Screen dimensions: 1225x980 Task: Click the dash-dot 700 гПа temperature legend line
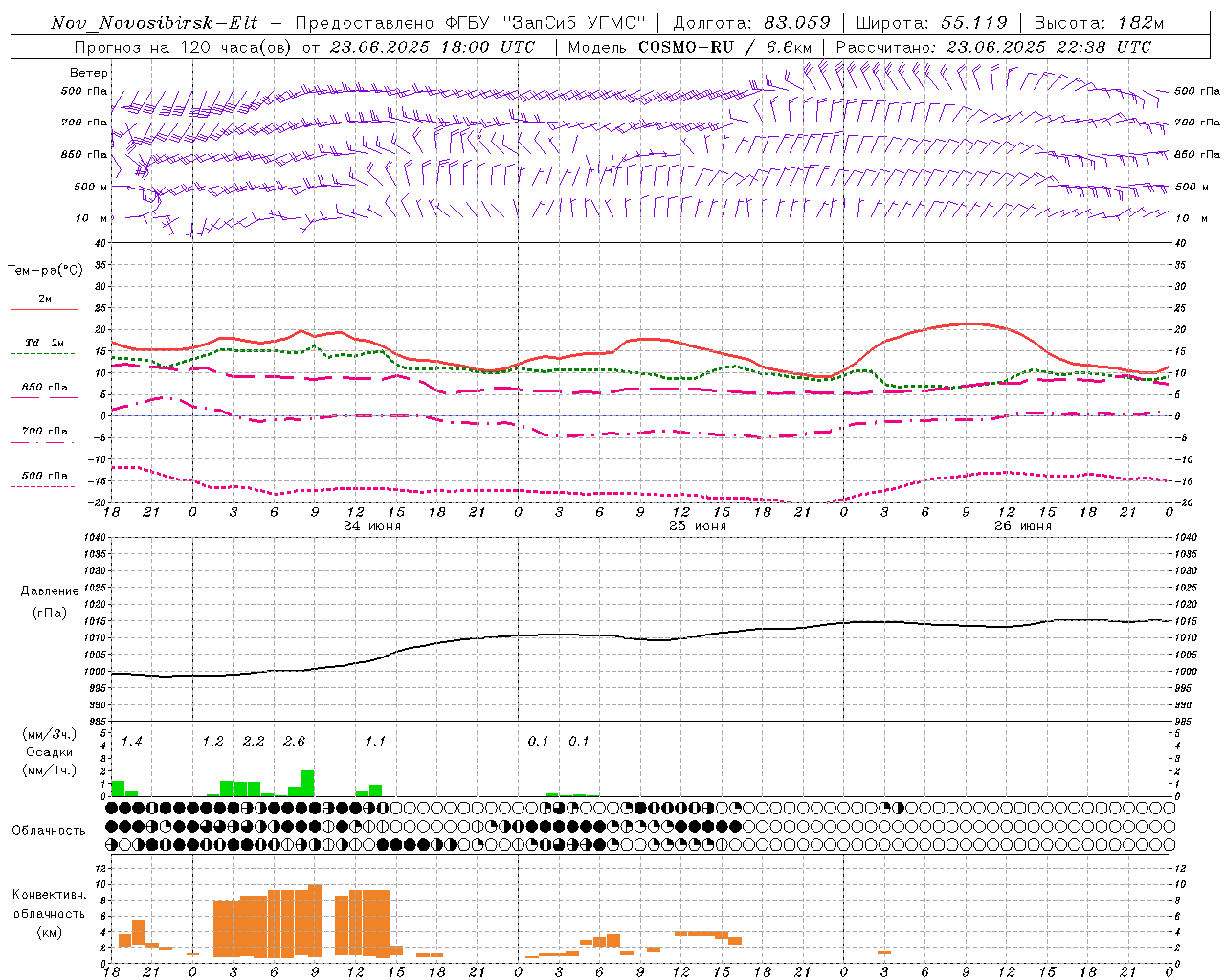[42, 442]
